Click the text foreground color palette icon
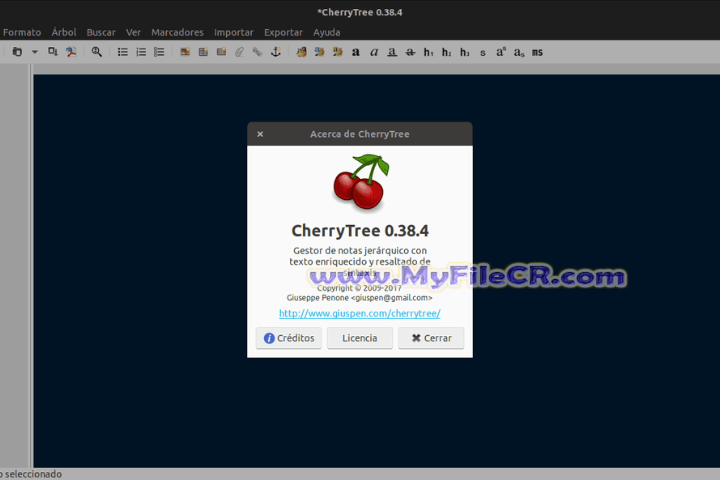This screenshot has height=480, width=720. 301,52
